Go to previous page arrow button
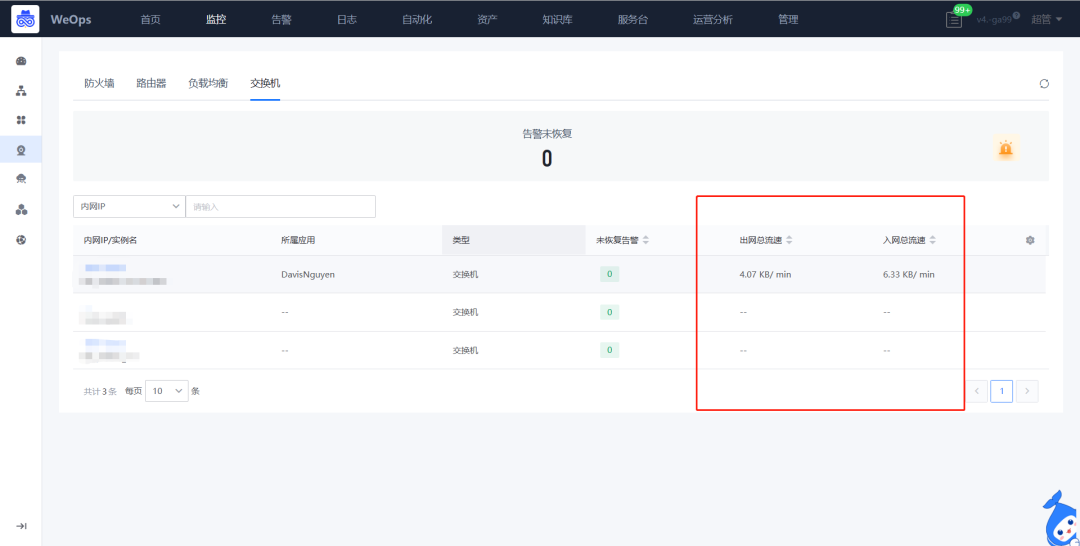 (977, 391)
